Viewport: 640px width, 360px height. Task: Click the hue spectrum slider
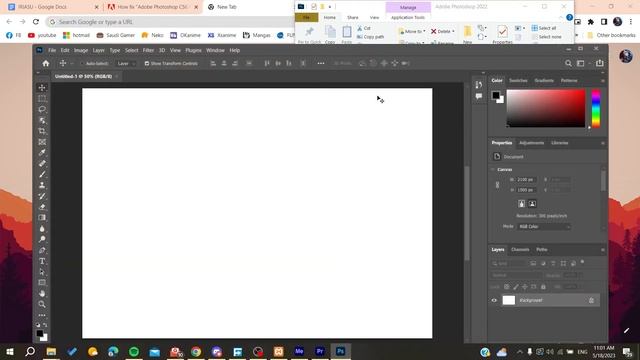596,109
